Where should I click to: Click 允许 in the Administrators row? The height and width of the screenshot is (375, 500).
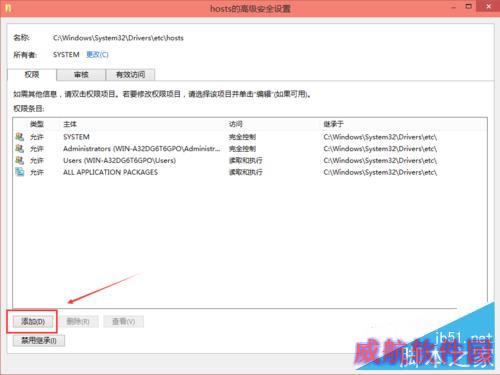(37, 149)
